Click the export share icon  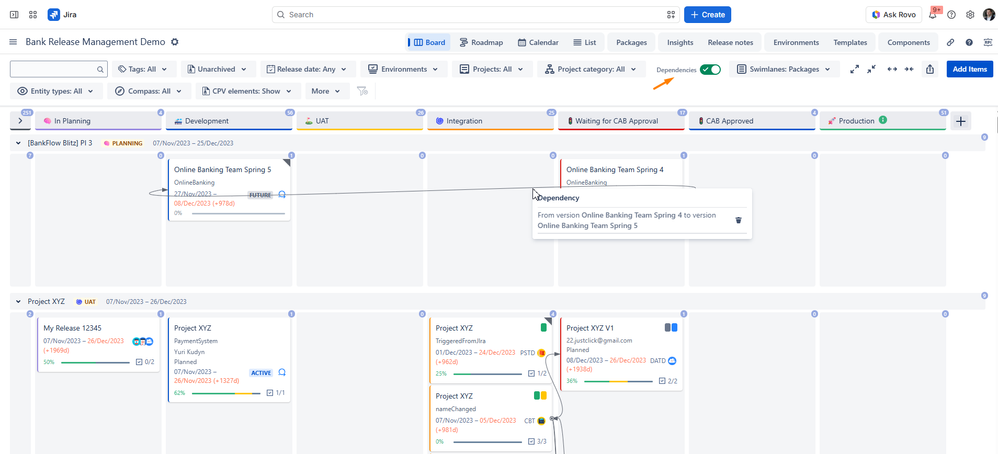tap(930, 69)
